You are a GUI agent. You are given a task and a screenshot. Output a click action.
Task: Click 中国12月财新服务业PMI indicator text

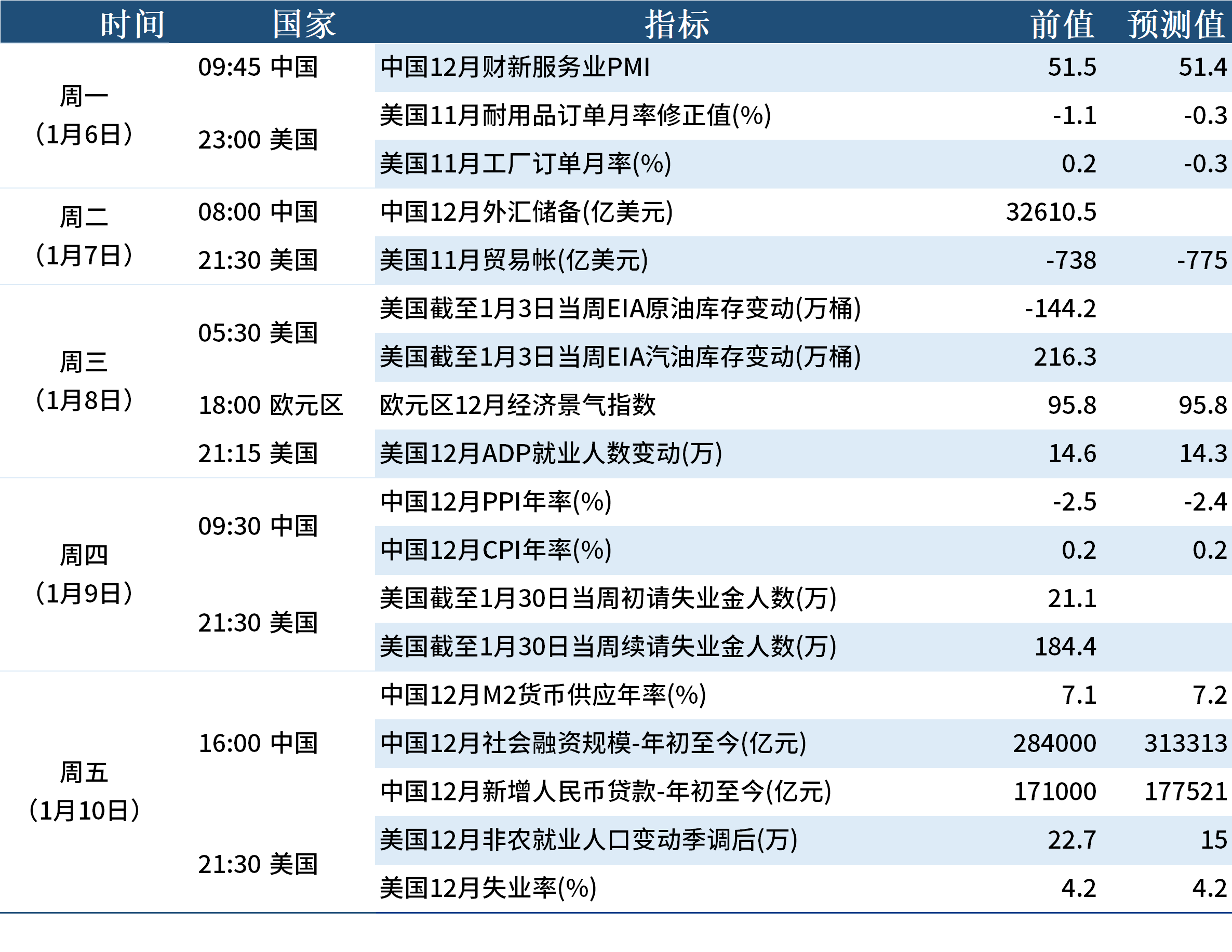pos(516,67)
